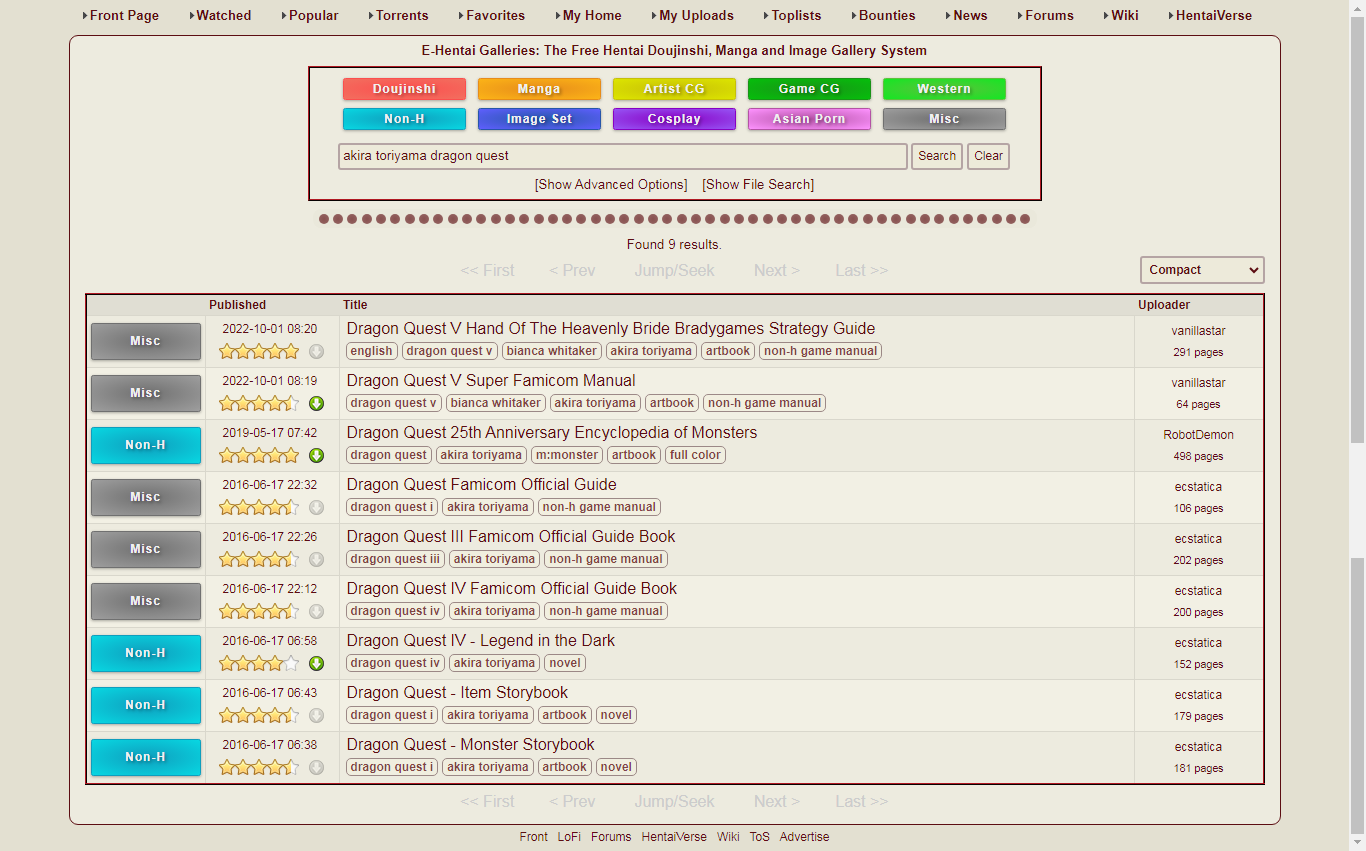Toggle the Game CG category filter
The image size is (1366, 851).
[809, 89]
